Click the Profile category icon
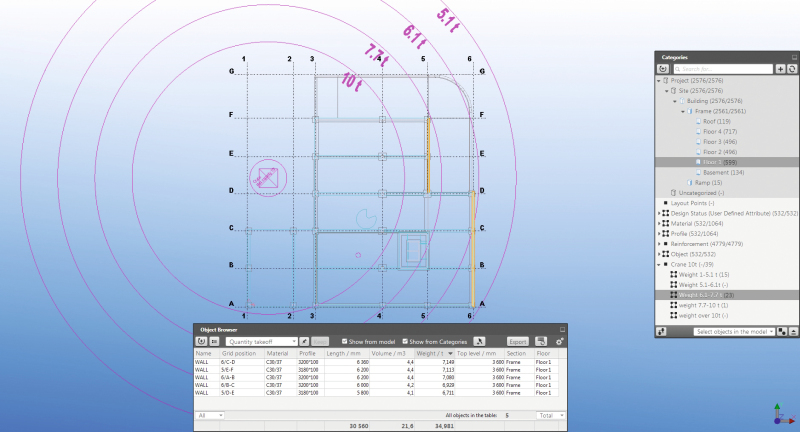Image resolution: width=800 pixels, height=432 pixels. [x=666, y=234]
